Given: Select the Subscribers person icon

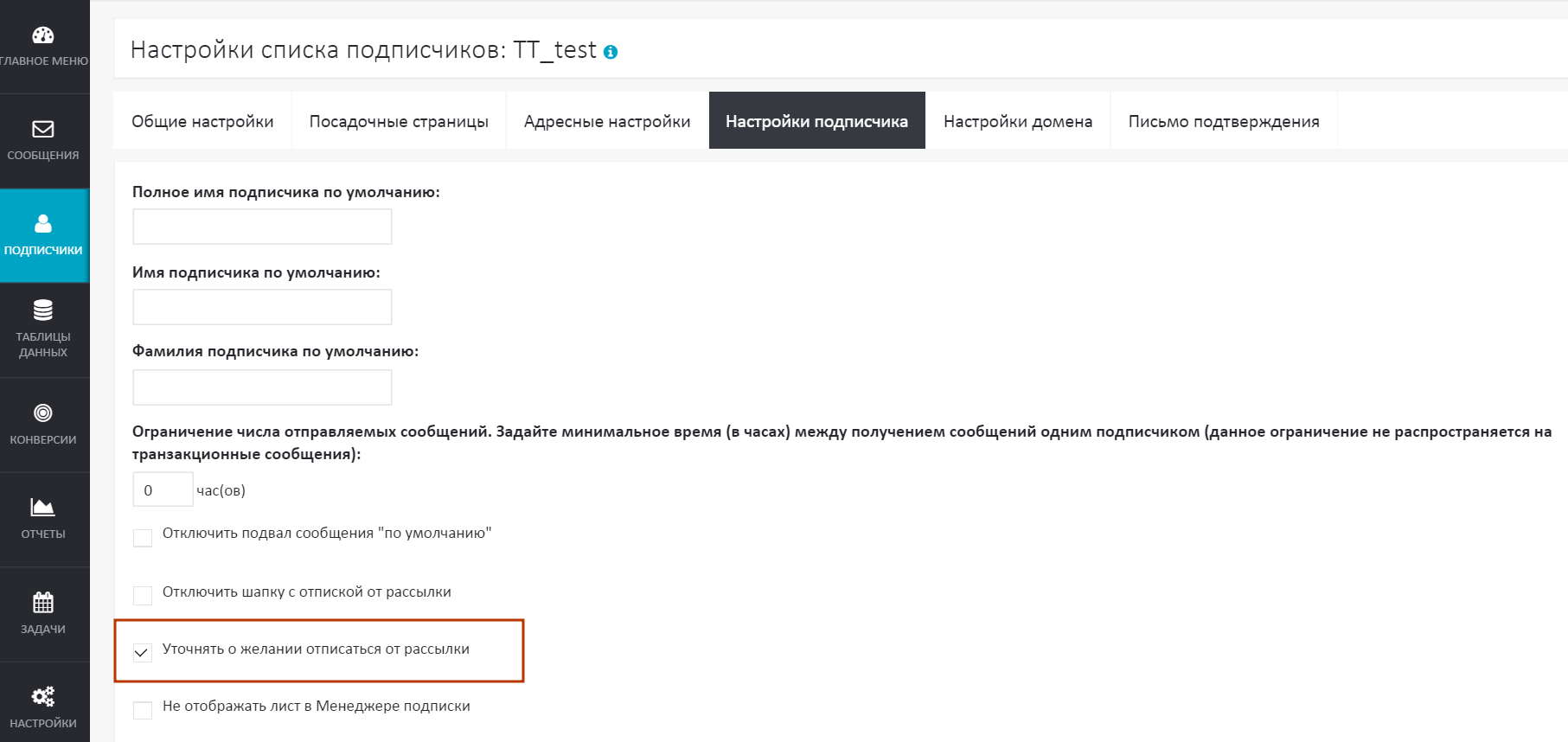Looking at the screenshot, I should click(x=43, y=224).
